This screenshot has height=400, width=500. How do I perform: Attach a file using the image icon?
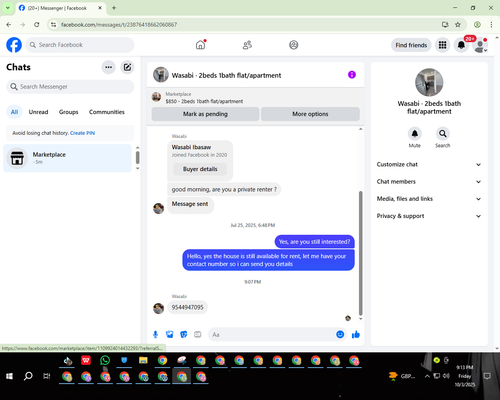click(x=170, y=334)
